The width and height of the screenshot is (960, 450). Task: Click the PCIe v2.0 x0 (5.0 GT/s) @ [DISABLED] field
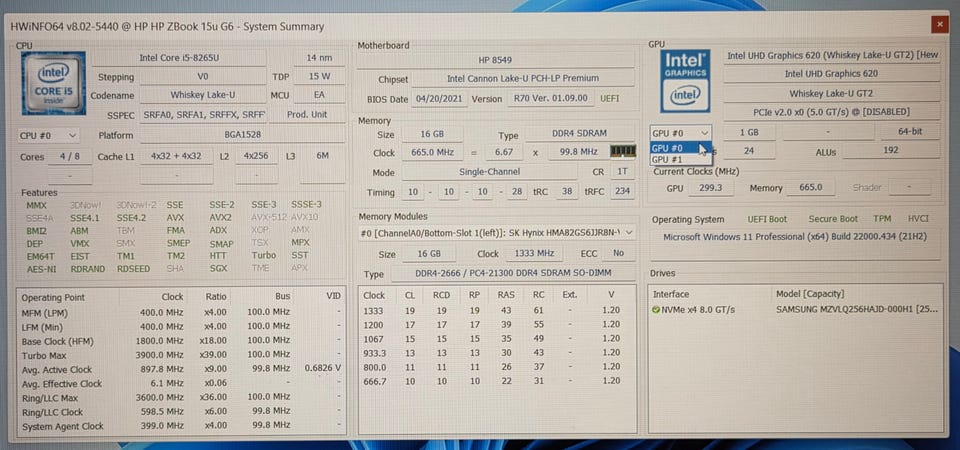click(832, 112)
